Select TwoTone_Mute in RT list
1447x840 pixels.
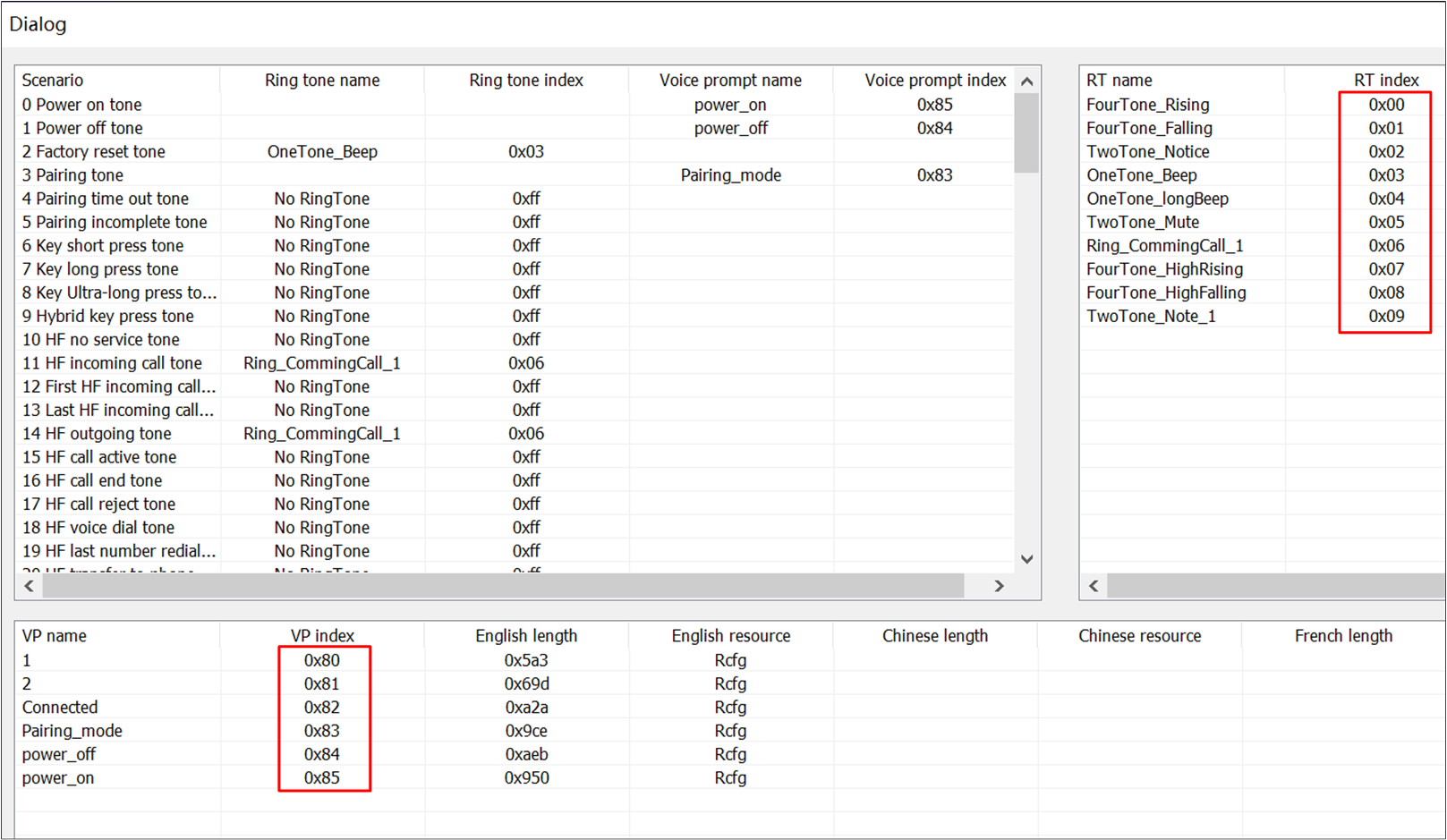[x=1143, y=222]
